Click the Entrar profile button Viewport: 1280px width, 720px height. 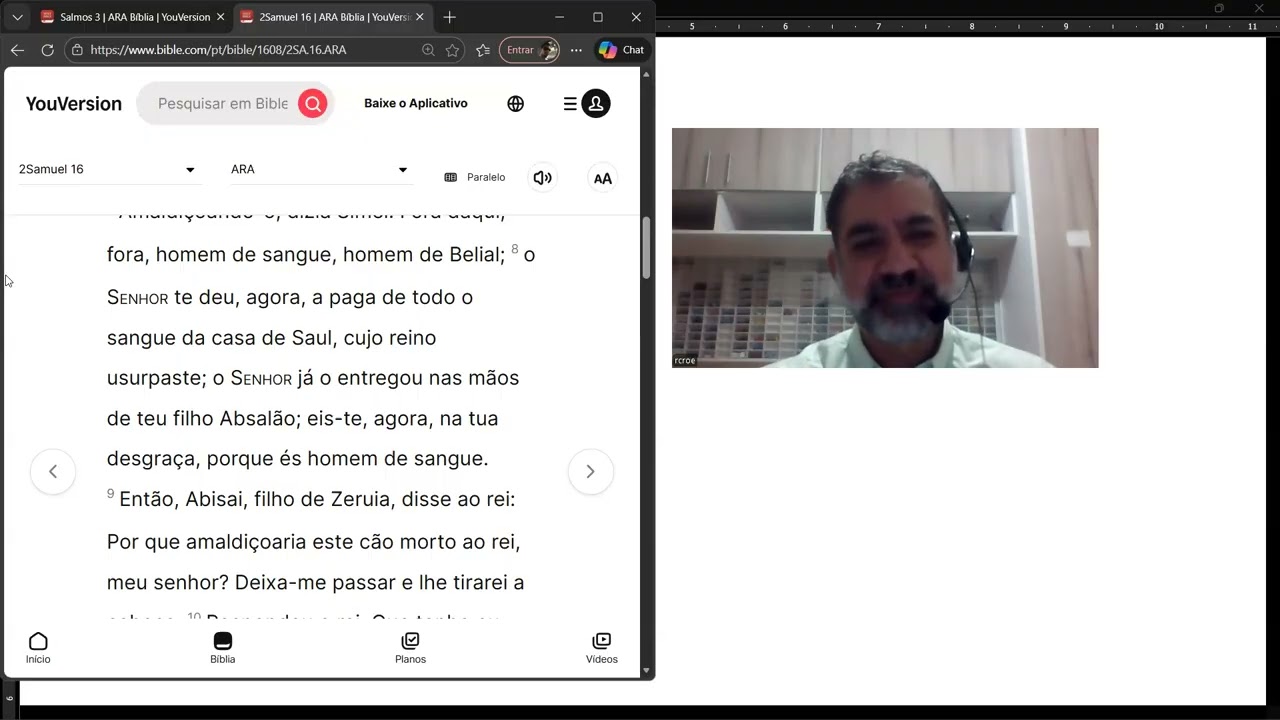(529, 50)
